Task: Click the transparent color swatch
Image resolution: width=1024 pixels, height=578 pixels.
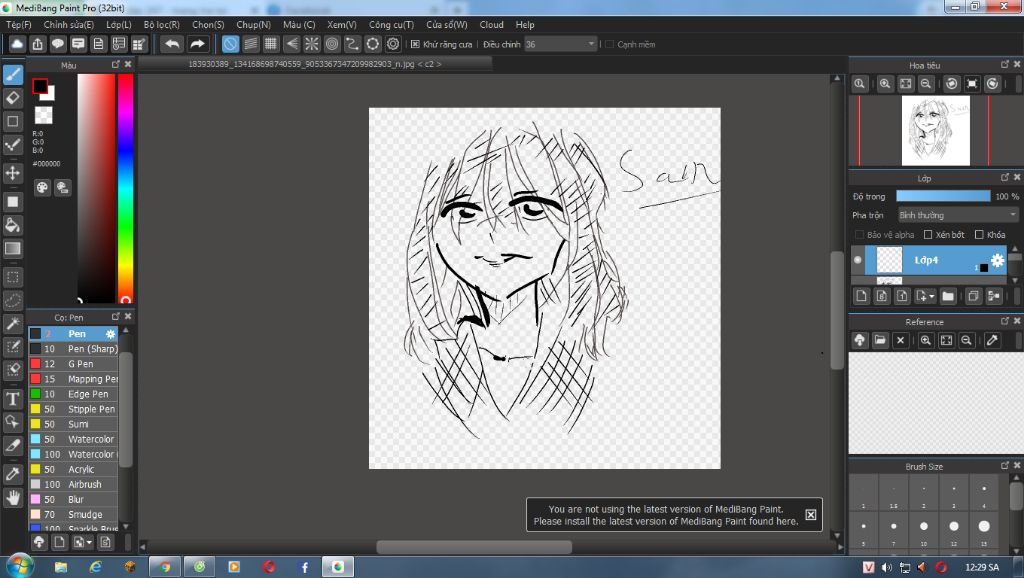Action: pyautogui.click(x=44, y=116)
